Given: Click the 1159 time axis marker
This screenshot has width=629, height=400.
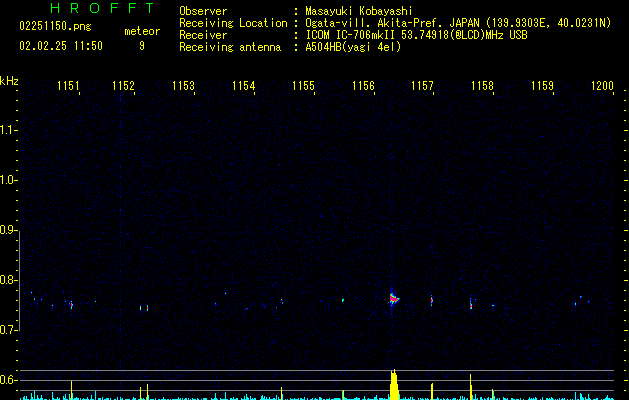Looking at the screenshot, I should (542, 86).
